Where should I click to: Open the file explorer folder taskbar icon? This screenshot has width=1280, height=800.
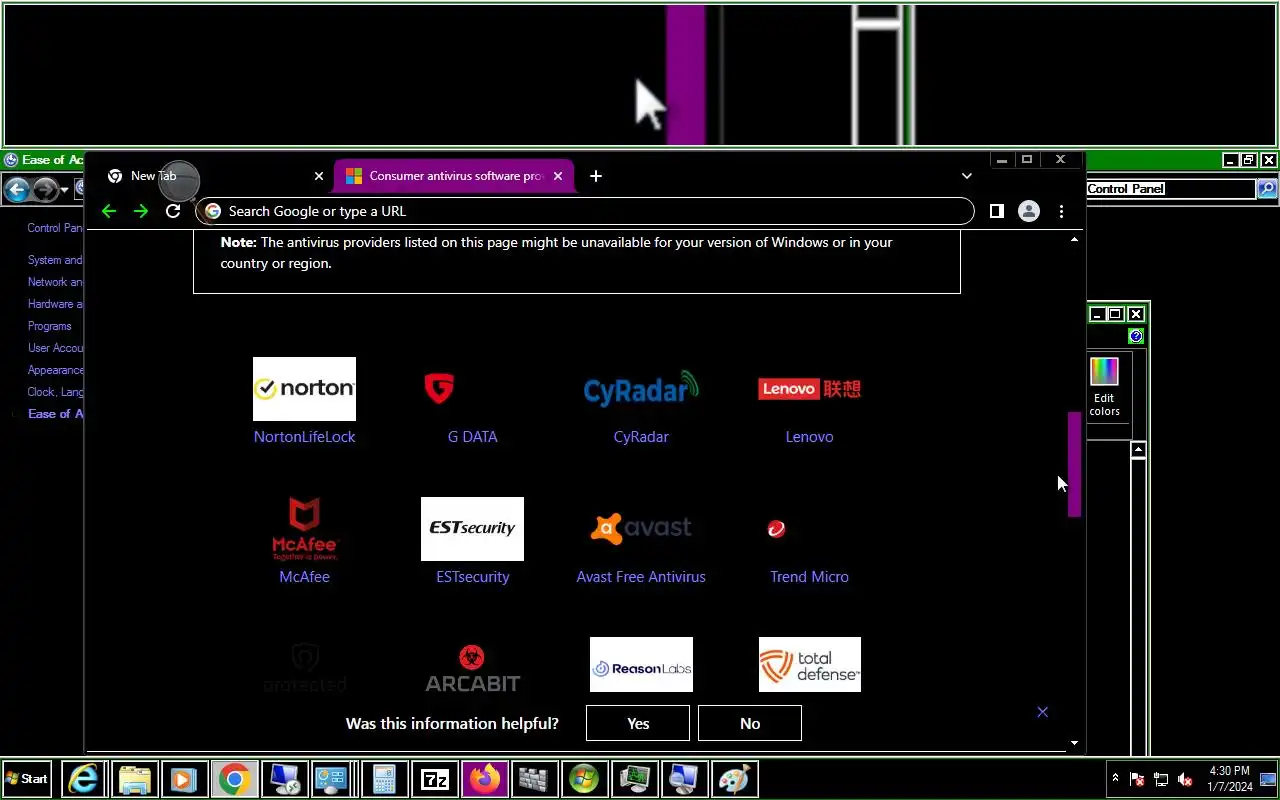pyautogui.click(x=134, y=779)
